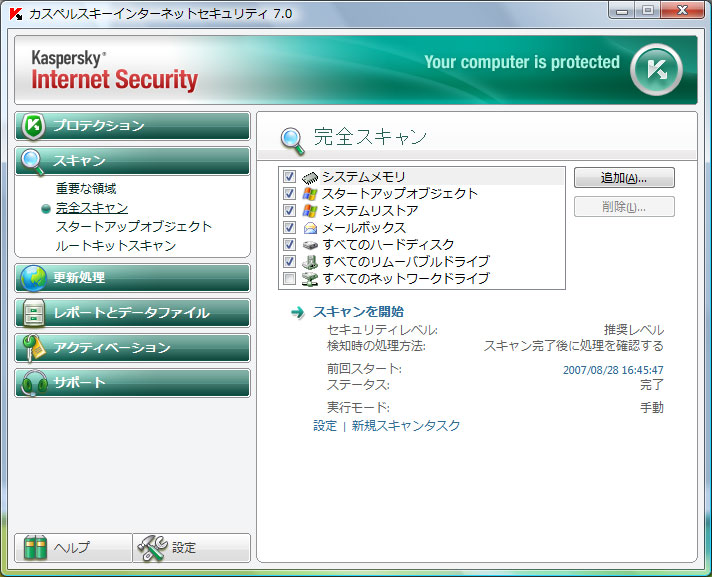The width and height of the screenshot is (712, 577).
Task: Click the shield icon on プロテクション
Action: (34, 127)
